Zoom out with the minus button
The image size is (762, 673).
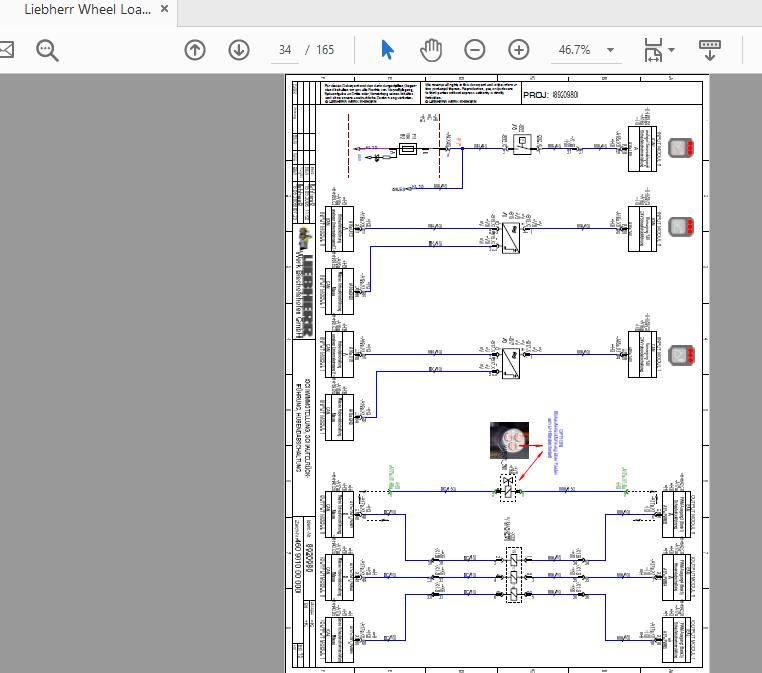click(475, 49)
